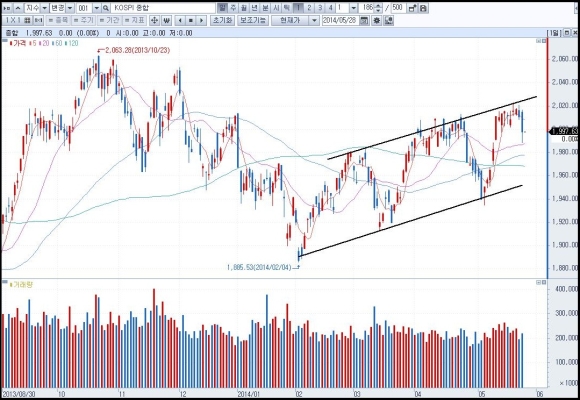The image size is (580, 400).
Task: Toggle the 분 (minute) period button
Action: 265,8
